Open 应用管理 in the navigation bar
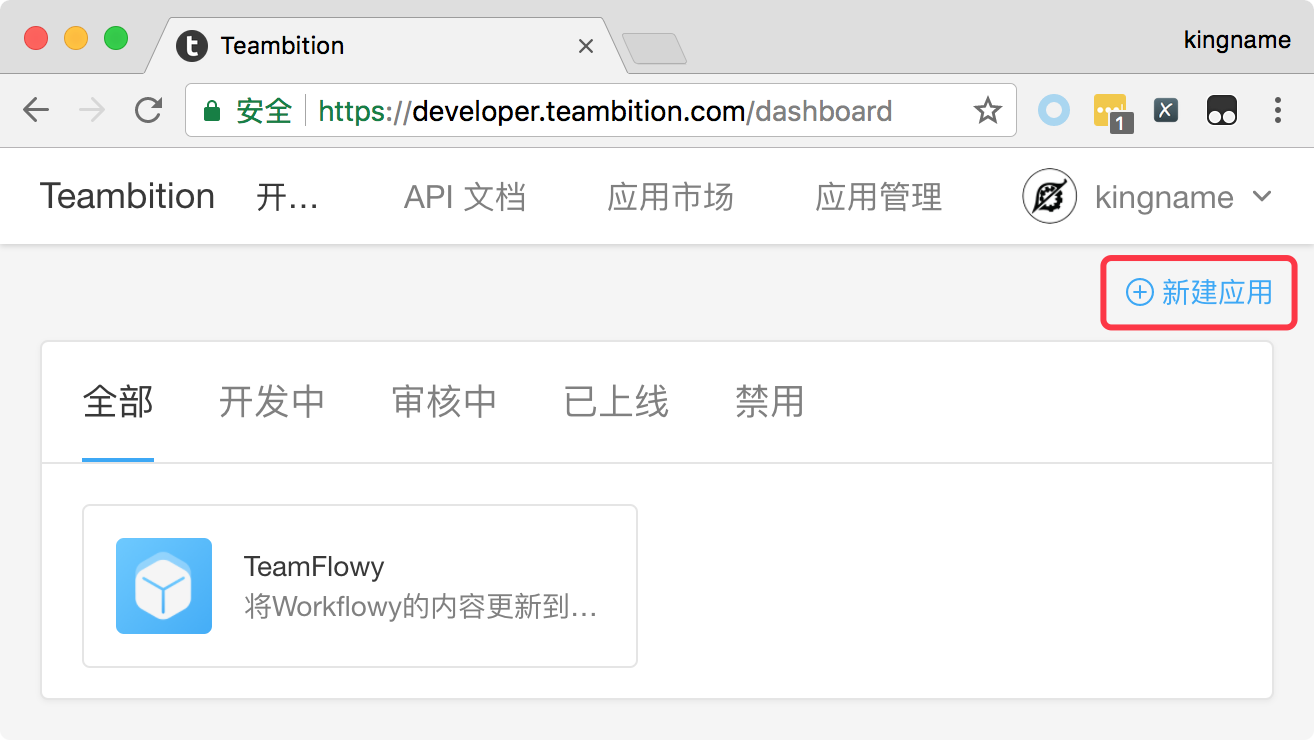Image resolution: width=1314 pixels, height=740 pixels. click(879, 197)
